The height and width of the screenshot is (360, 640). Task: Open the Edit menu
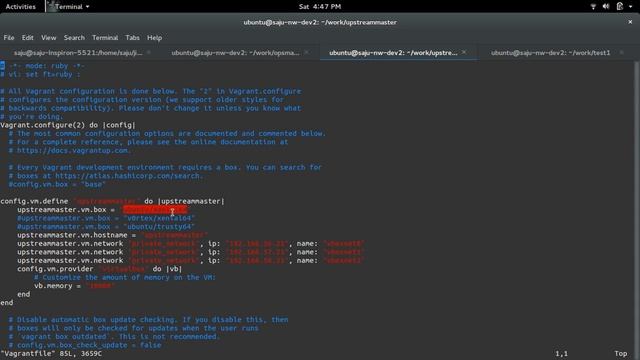point(27,38)
